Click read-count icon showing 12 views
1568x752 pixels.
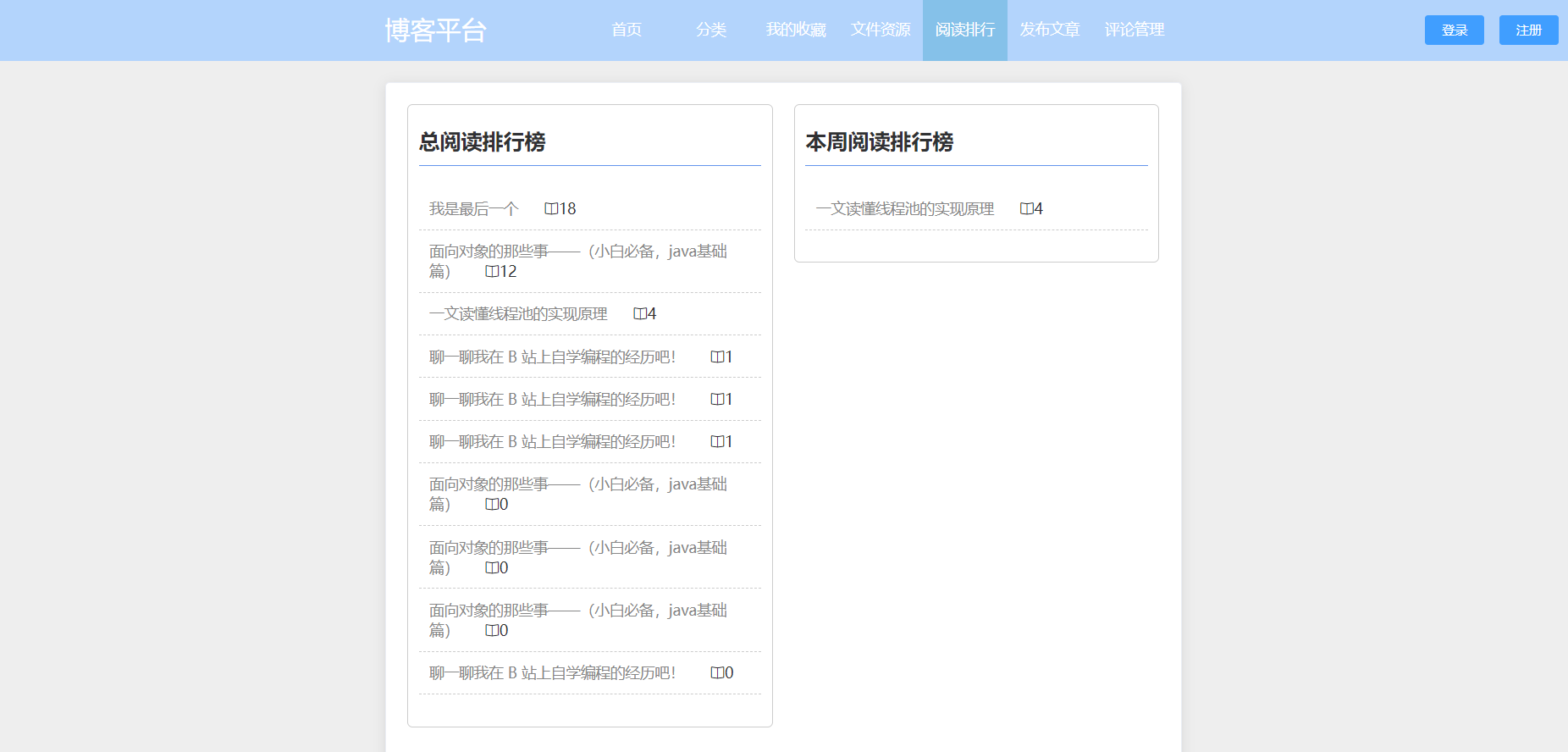[x=492, y=271]
